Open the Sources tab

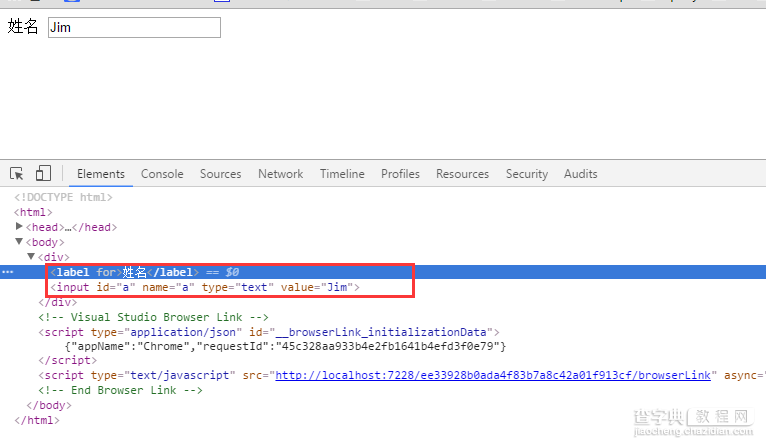point(220,174)
